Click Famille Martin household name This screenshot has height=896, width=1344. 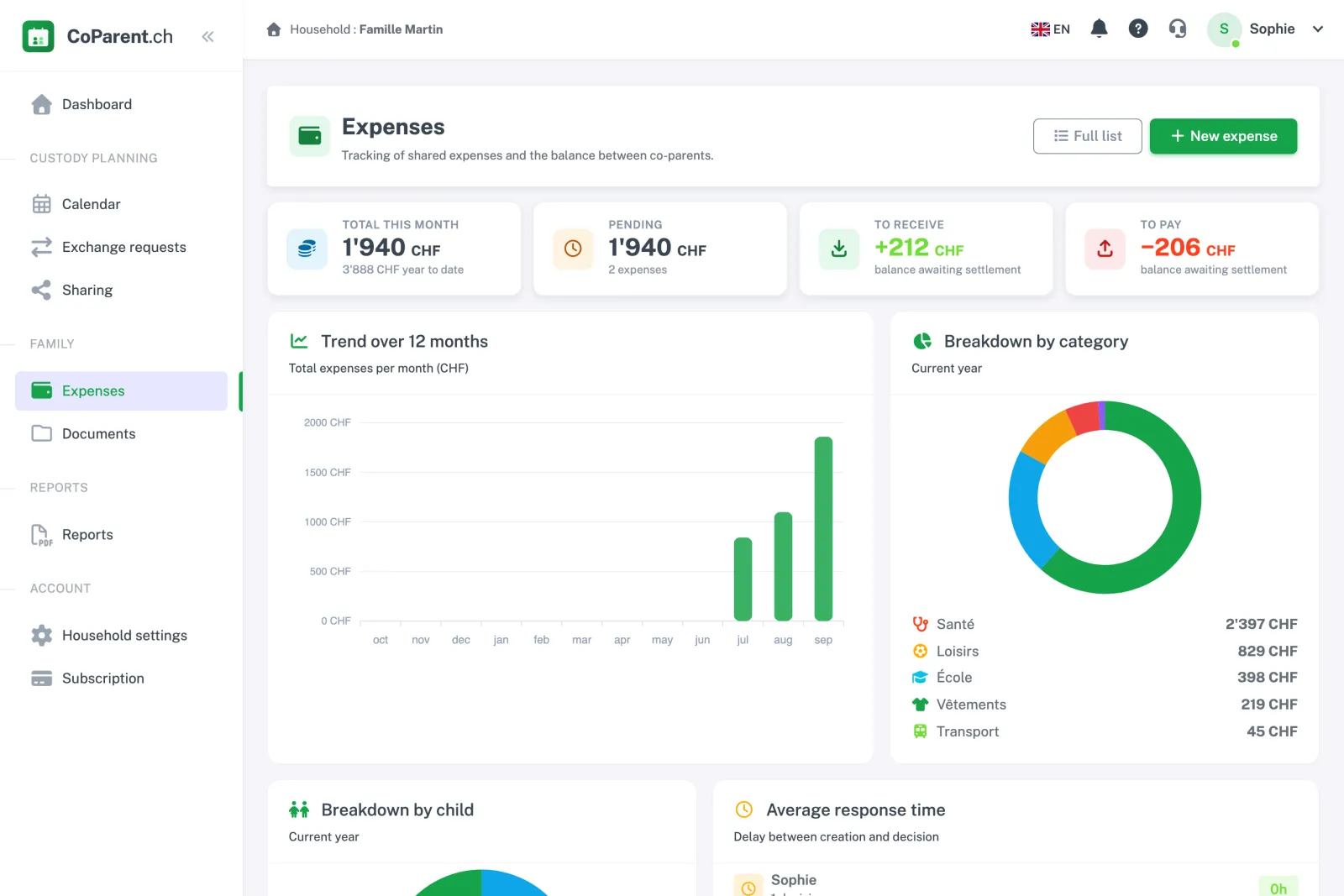(x=401, y=29)
